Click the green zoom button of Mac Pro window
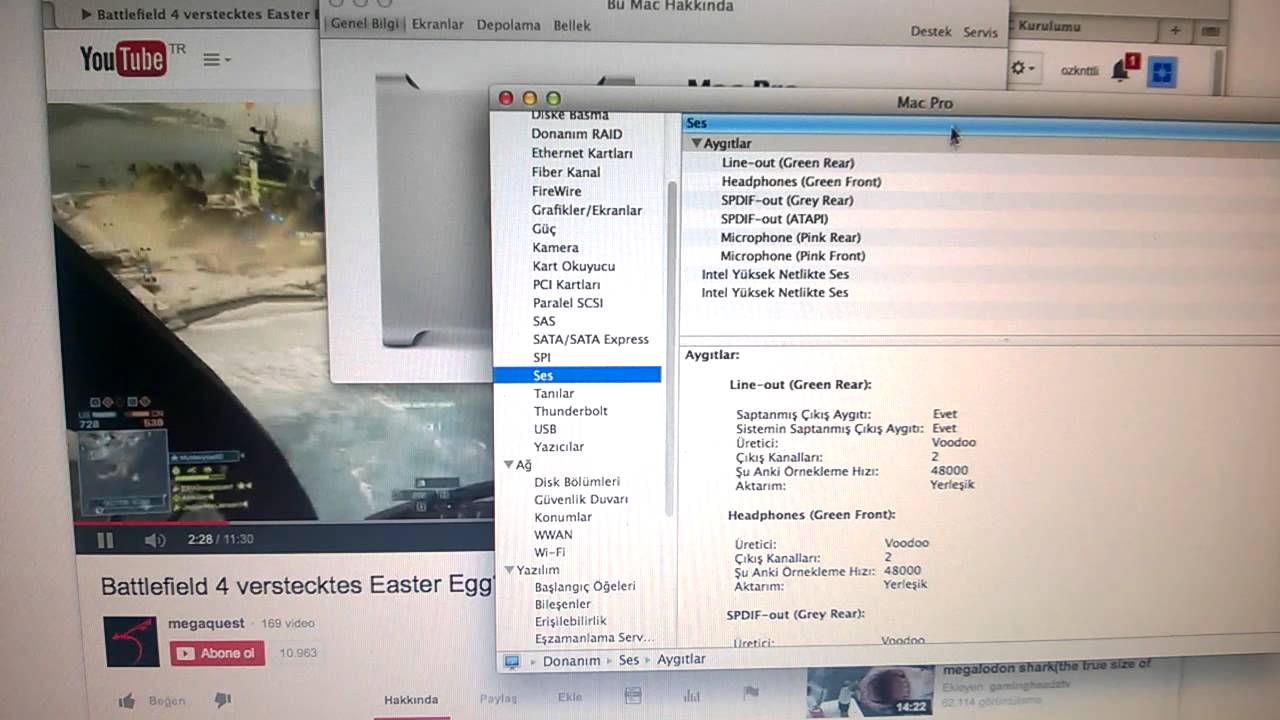Screen dimensions: 1280x720 [553, 98]
